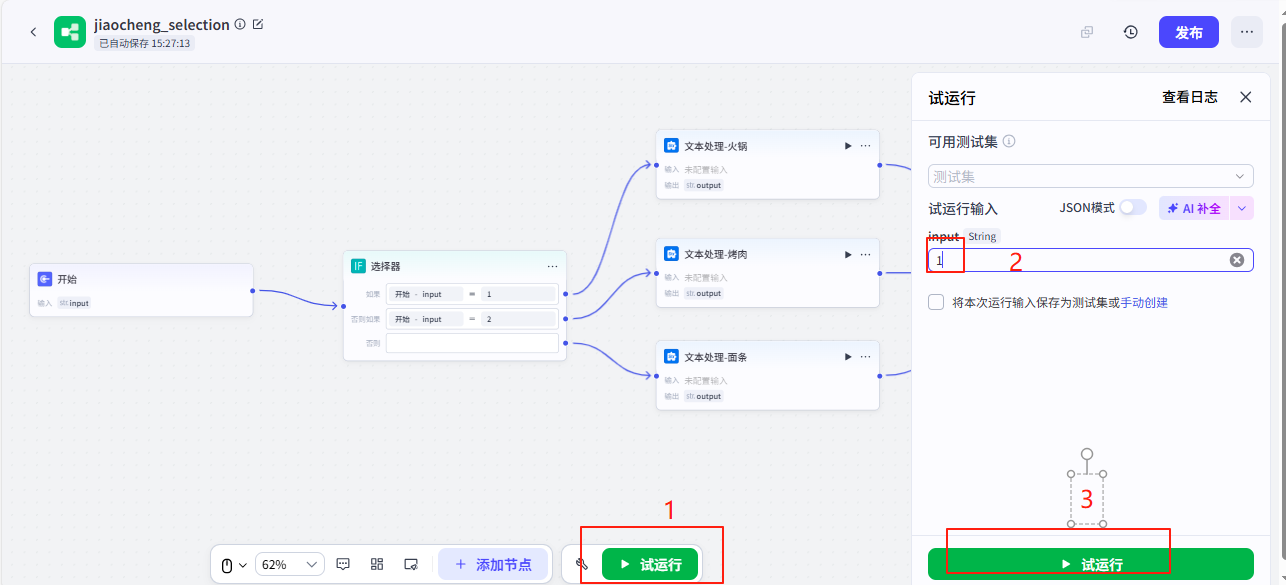Click the 文本处理-烤肉 node icon
Viewport: 1286px width, 585px height.
[672, 254]
